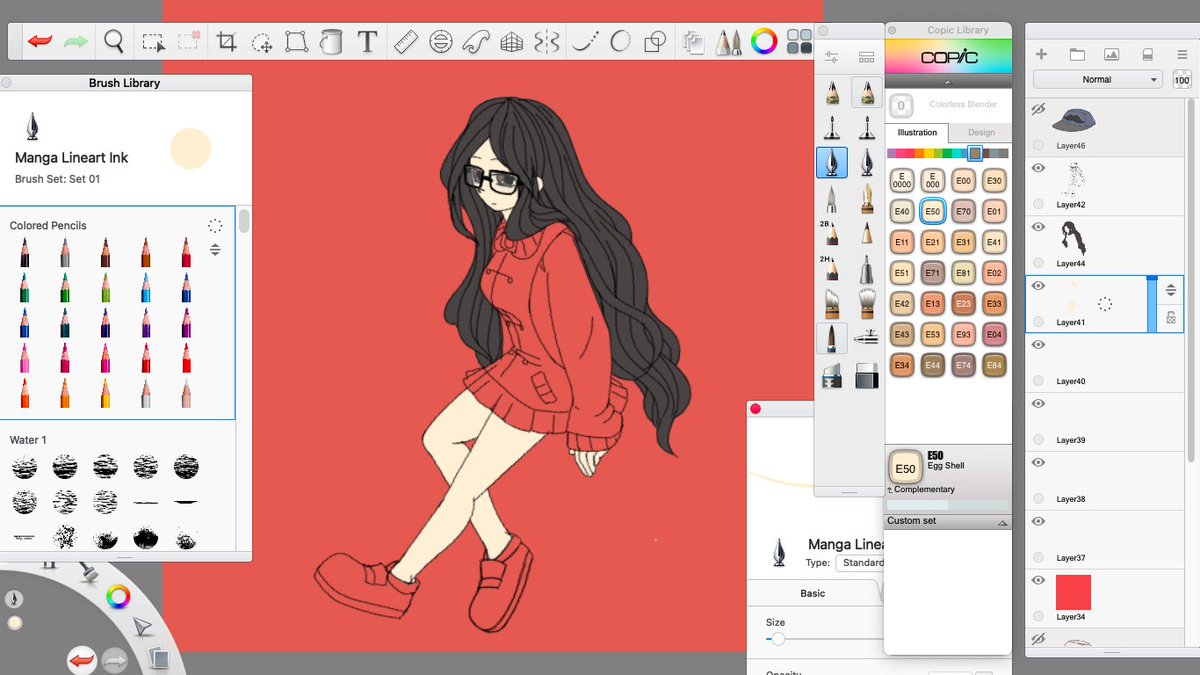Open Colored Pencils brush set options circle
The height and width of the screenshot is (675, 1200).
215,226
